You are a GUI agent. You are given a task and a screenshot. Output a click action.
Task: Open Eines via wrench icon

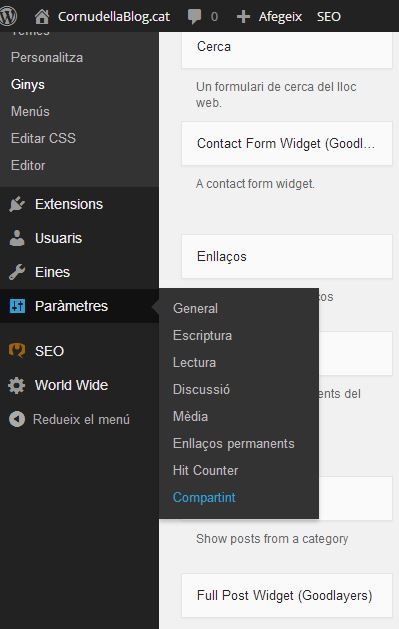pos(16,272)
